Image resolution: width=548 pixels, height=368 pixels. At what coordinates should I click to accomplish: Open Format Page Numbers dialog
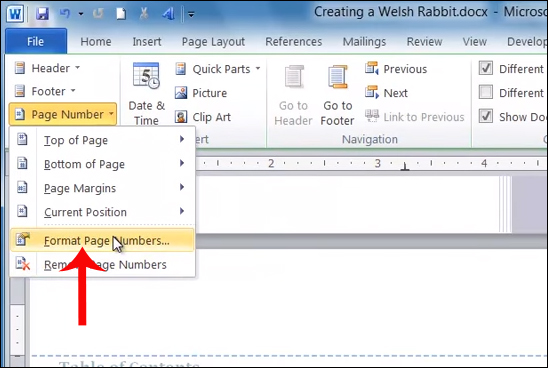point(102,240)
